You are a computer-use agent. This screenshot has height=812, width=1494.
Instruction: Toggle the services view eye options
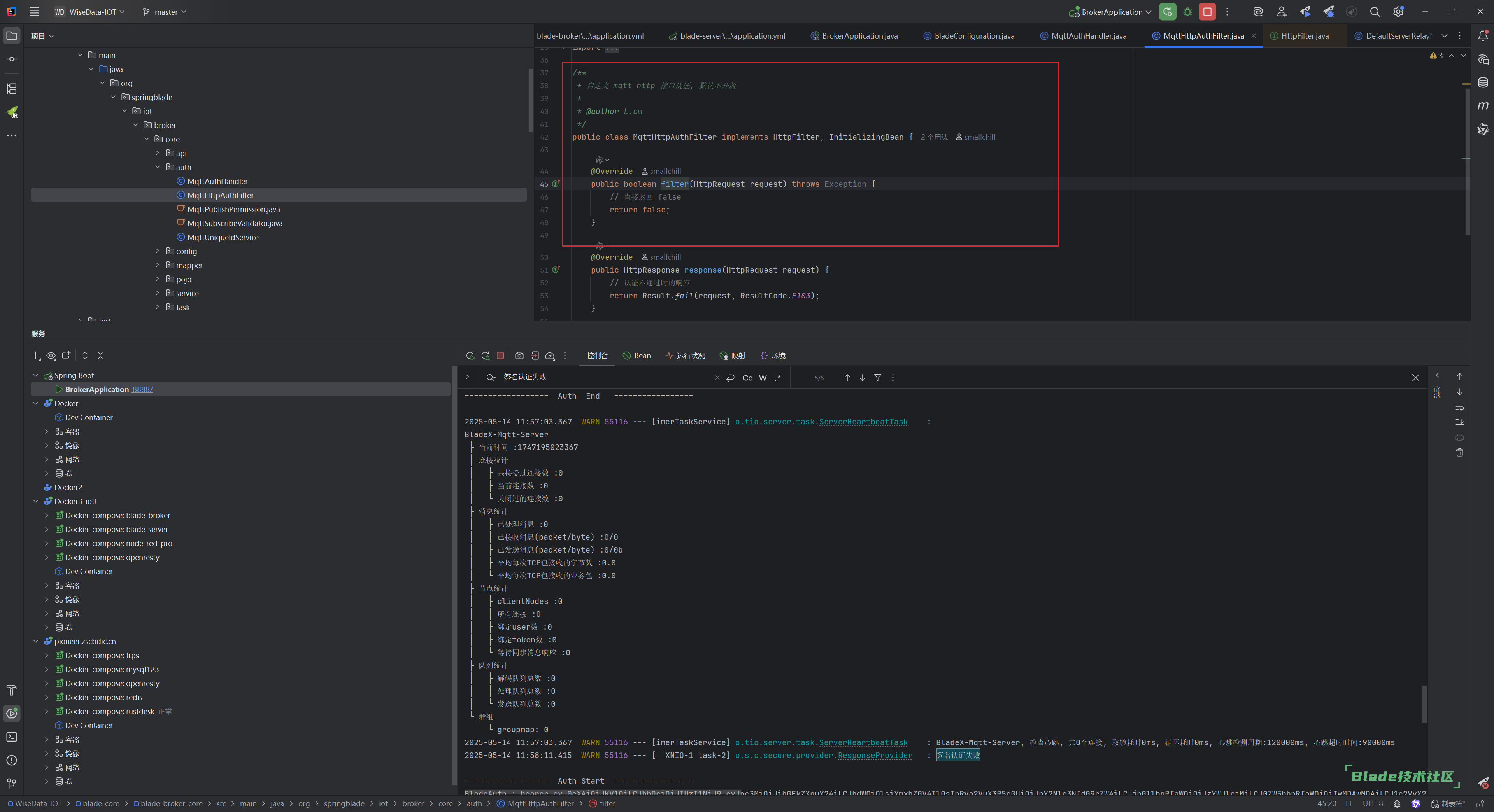(x=51, y=355)
